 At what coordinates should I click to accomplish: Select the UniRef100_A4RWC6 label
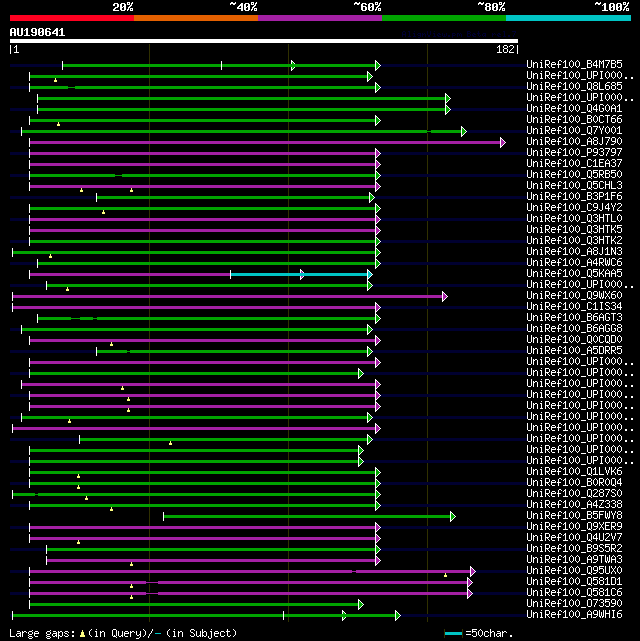pos(574,263)
